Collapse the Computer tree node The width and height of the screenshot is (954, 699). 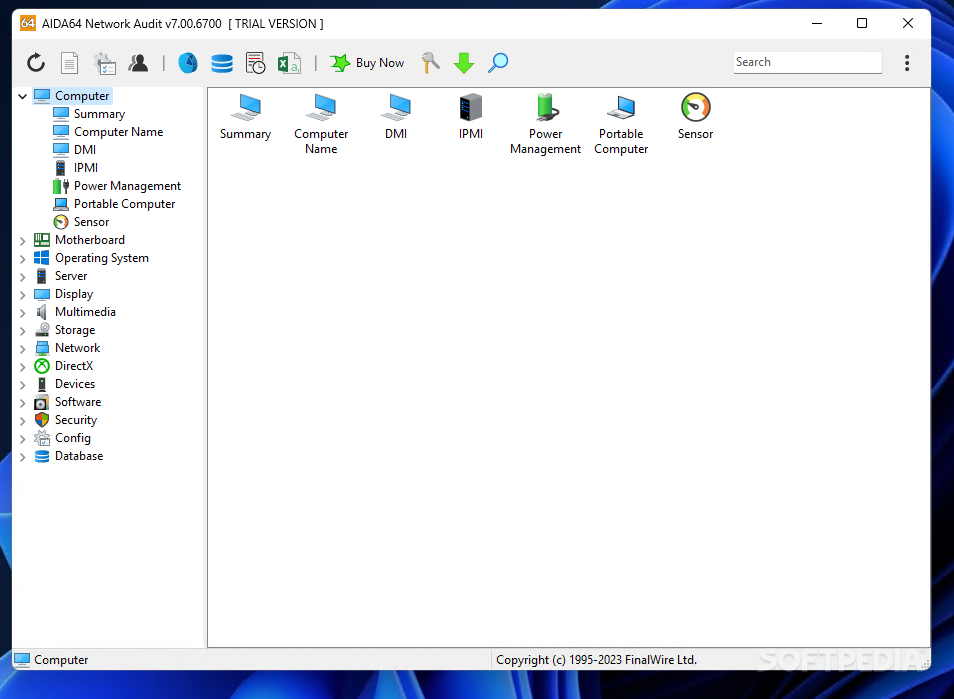[x=23, y=96]
